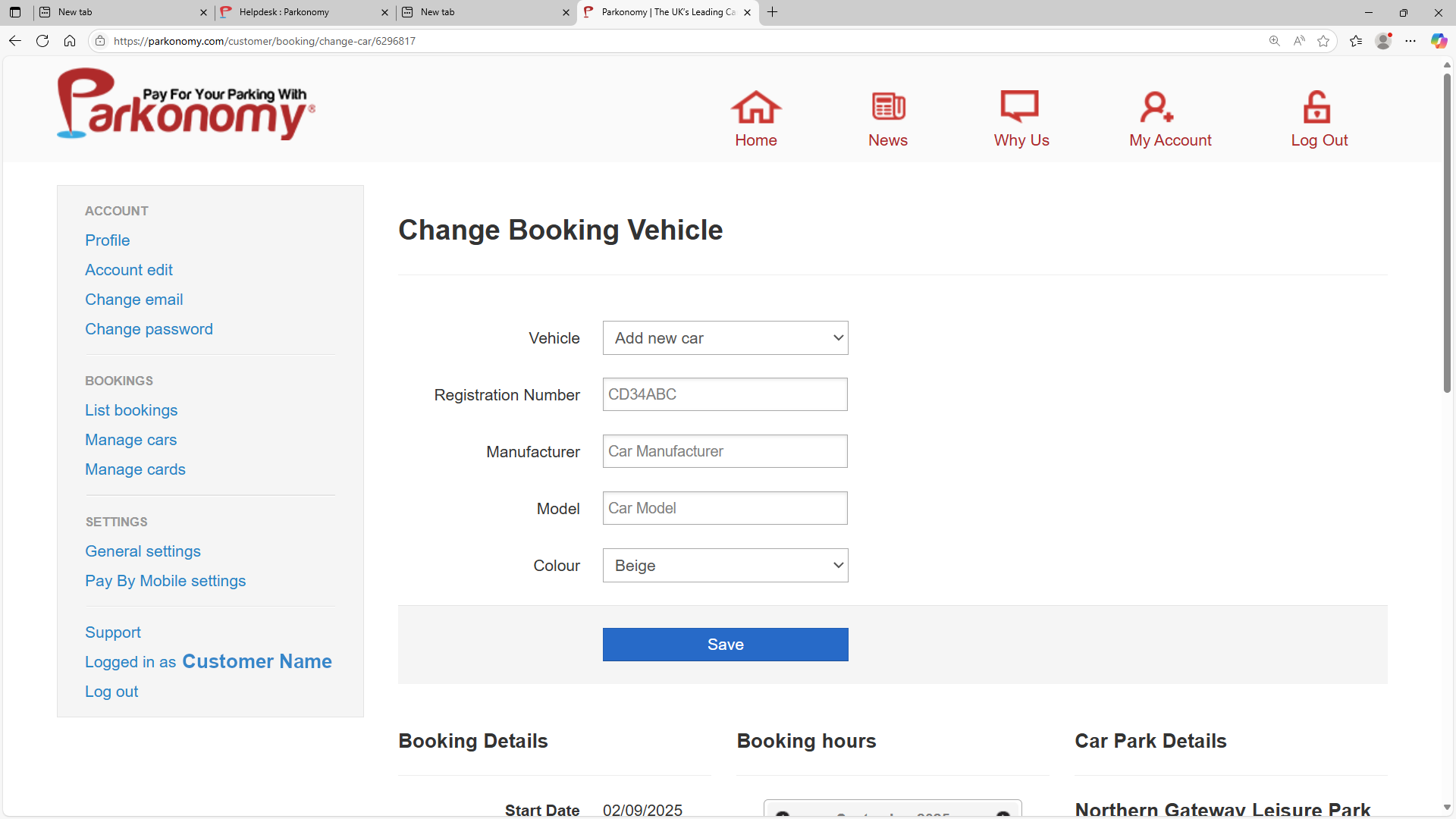Viewport: 1456px width, 819px height.
Task: Open the Copilot sidebar
Action: point(1439,41)
